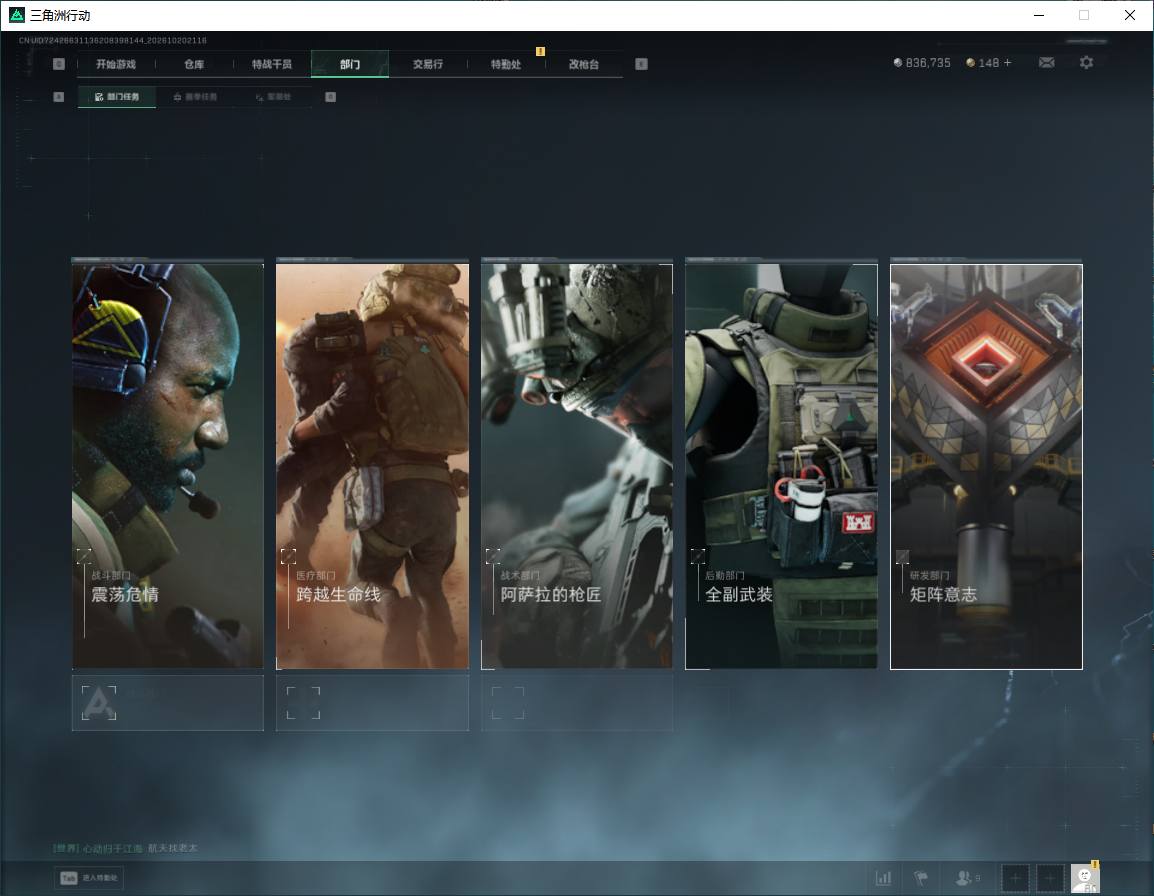Image resolution: width=1154 pixels, height=896 pixels.
Task: Click the flags icon in bottom bar
Action: [x=921, y=878]
